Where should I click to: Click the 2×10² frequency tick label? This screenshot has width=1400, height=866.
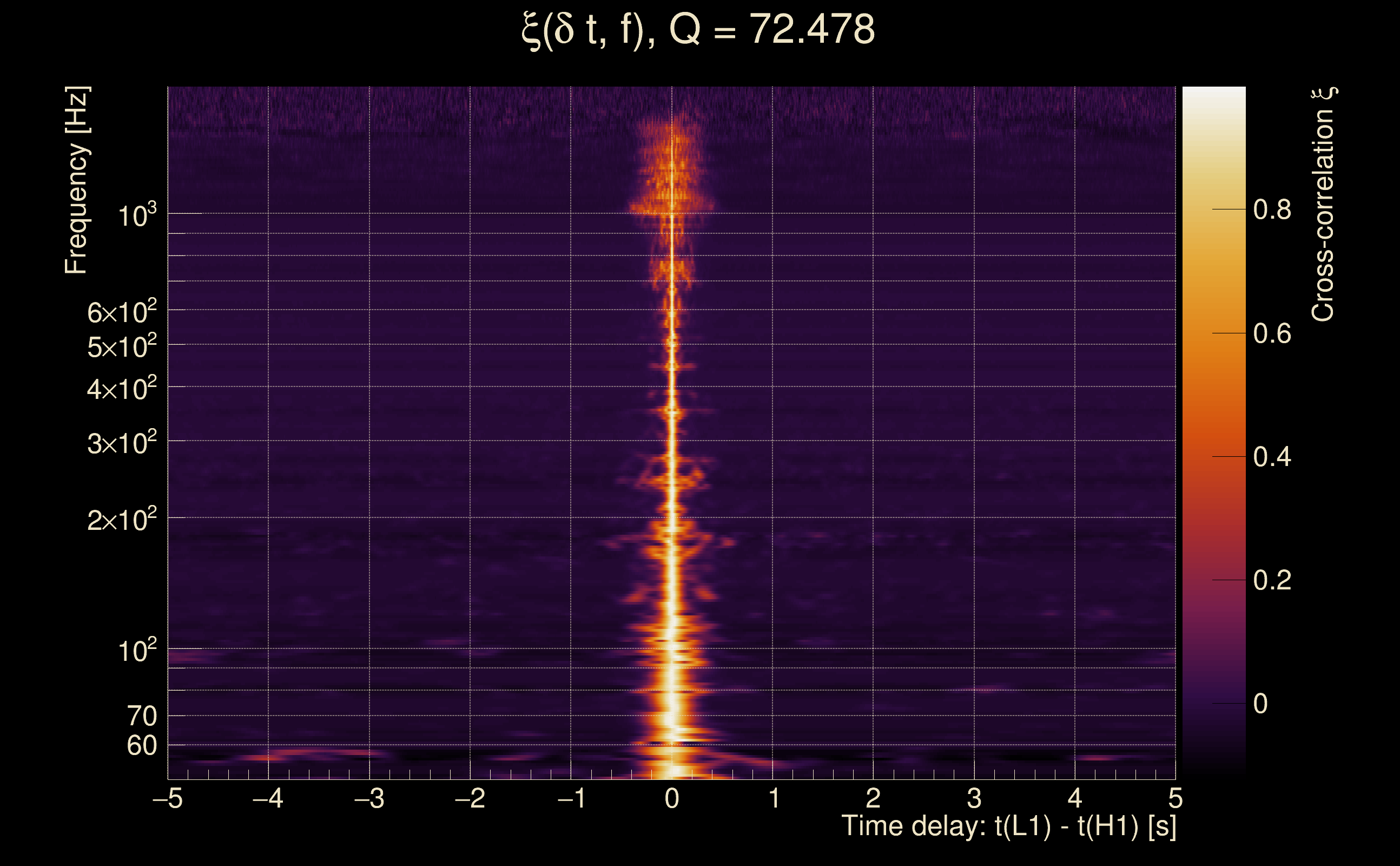point(121,520)
